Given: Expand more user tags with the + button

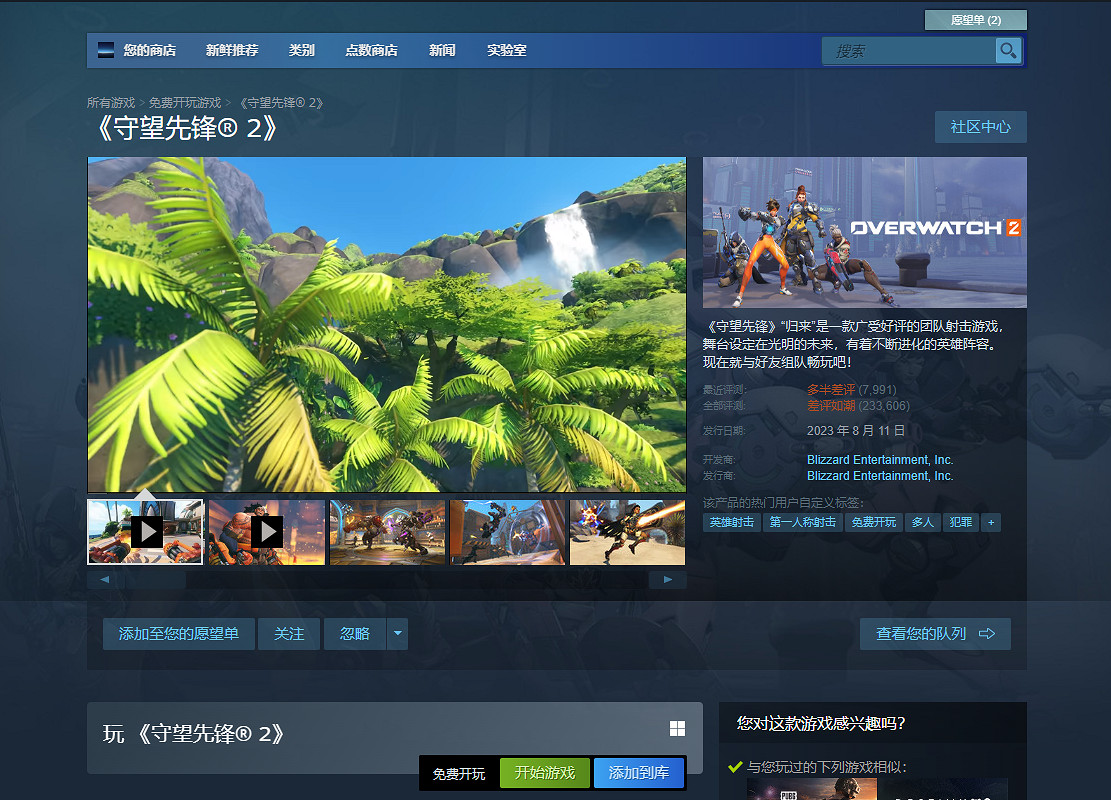Looking at the screenshot, I should 990,522.
